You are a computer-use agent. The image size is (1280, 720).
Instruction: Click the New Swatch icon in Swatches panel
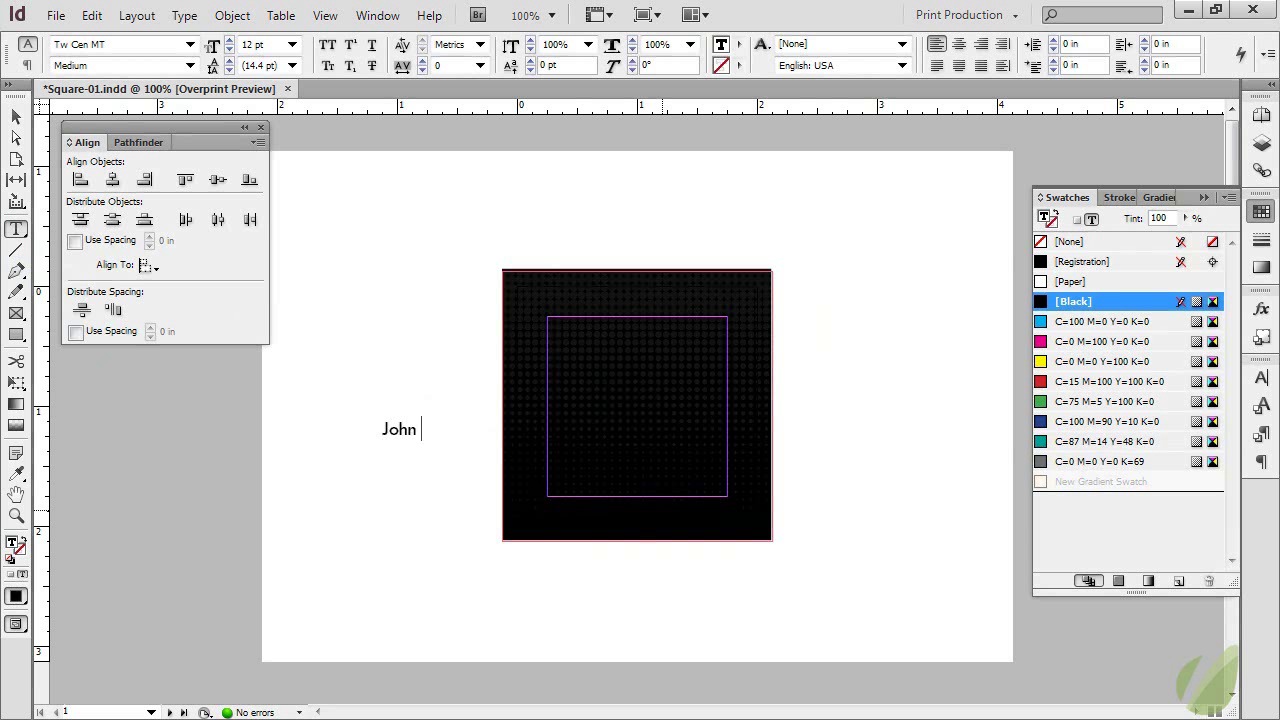tap(1179, 581)
